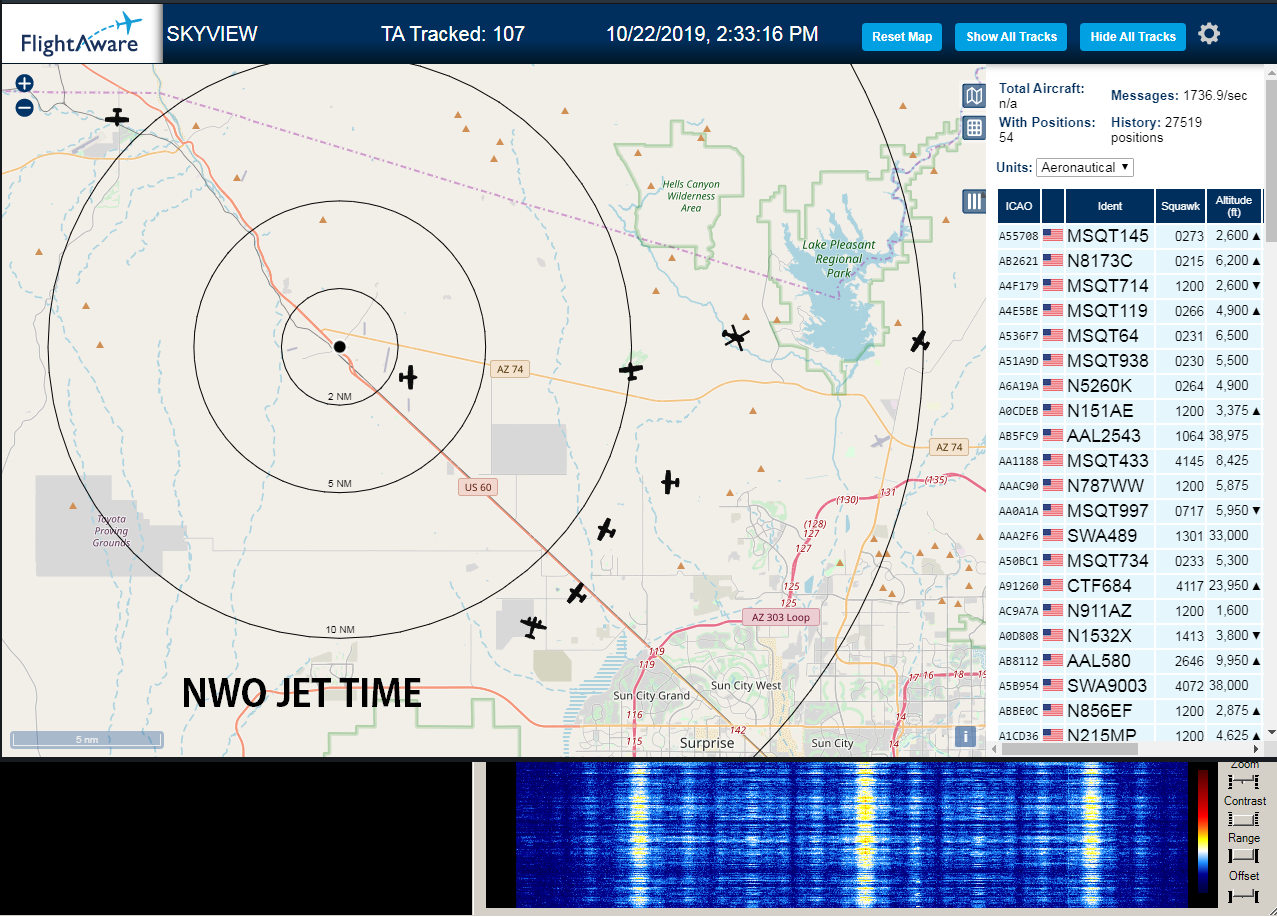The height and width of the screenshot is (917, 1277).
Task: Select the N856EF aircraft row
Action: [1130, 711]
